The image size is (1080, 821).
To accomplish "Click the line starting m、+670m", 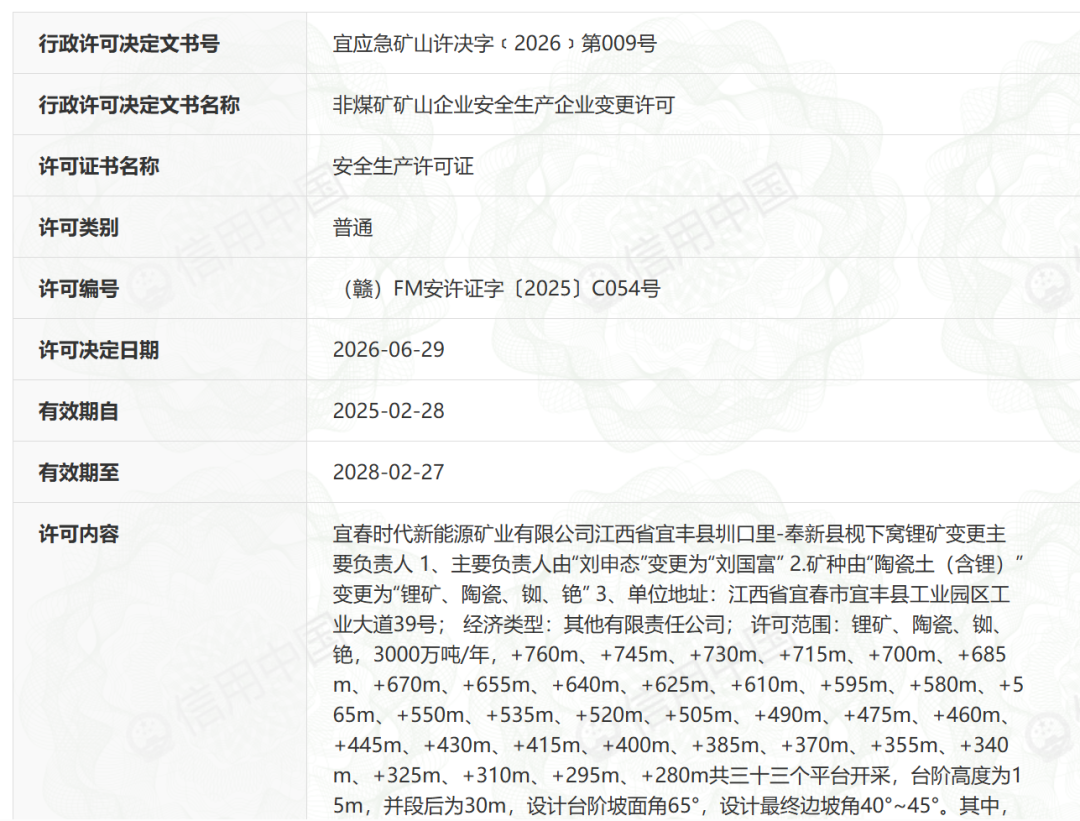I will point(678,685).
